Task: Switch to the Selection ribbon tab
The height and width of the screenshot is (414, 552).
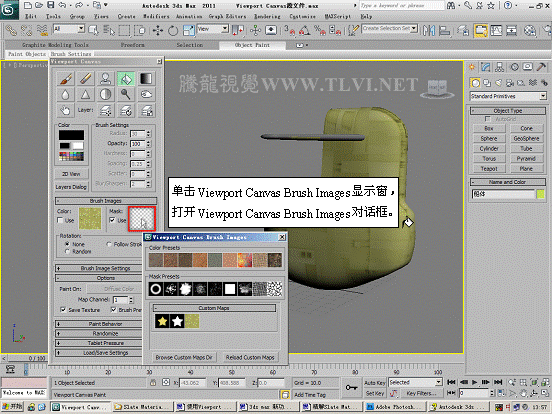Action: pos(189,45)
